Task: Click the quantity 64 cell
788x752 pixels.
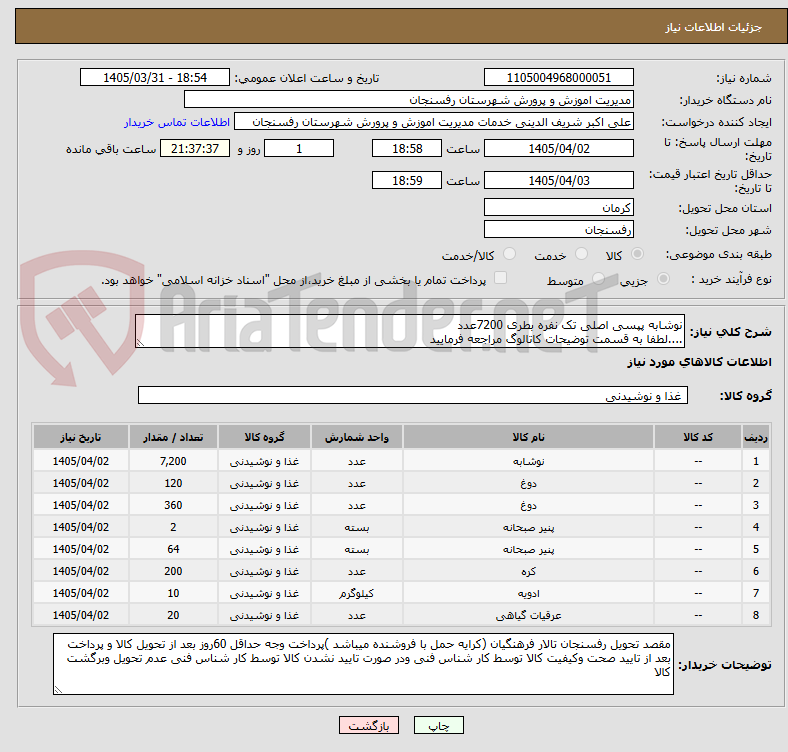Action: coord(173,549)
